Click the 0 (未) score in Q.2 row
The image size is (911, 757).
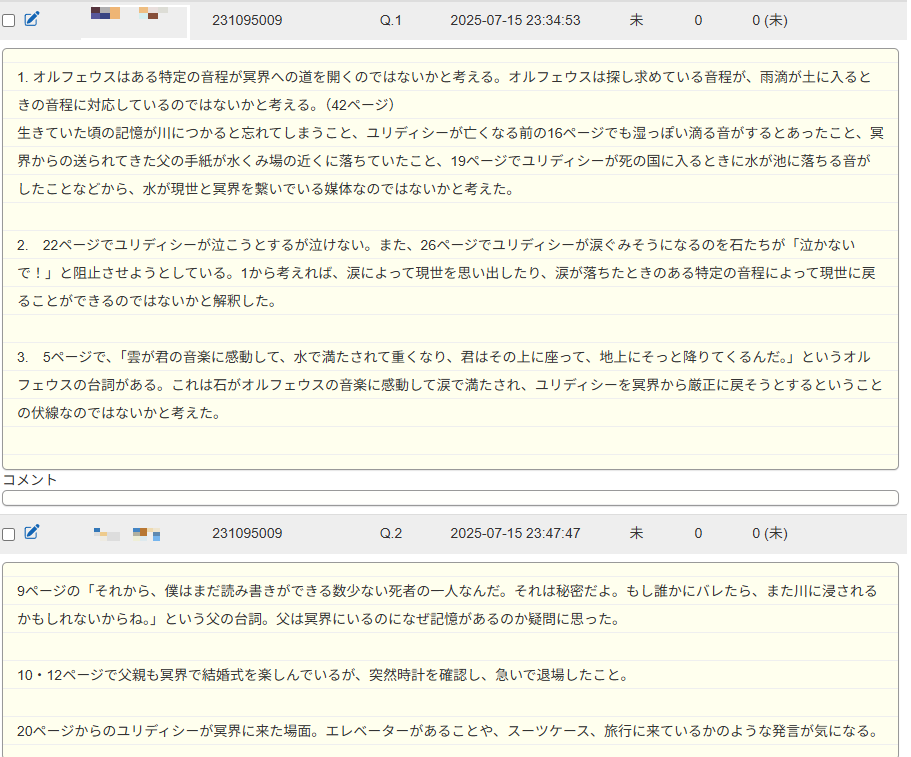coord(770,533)
